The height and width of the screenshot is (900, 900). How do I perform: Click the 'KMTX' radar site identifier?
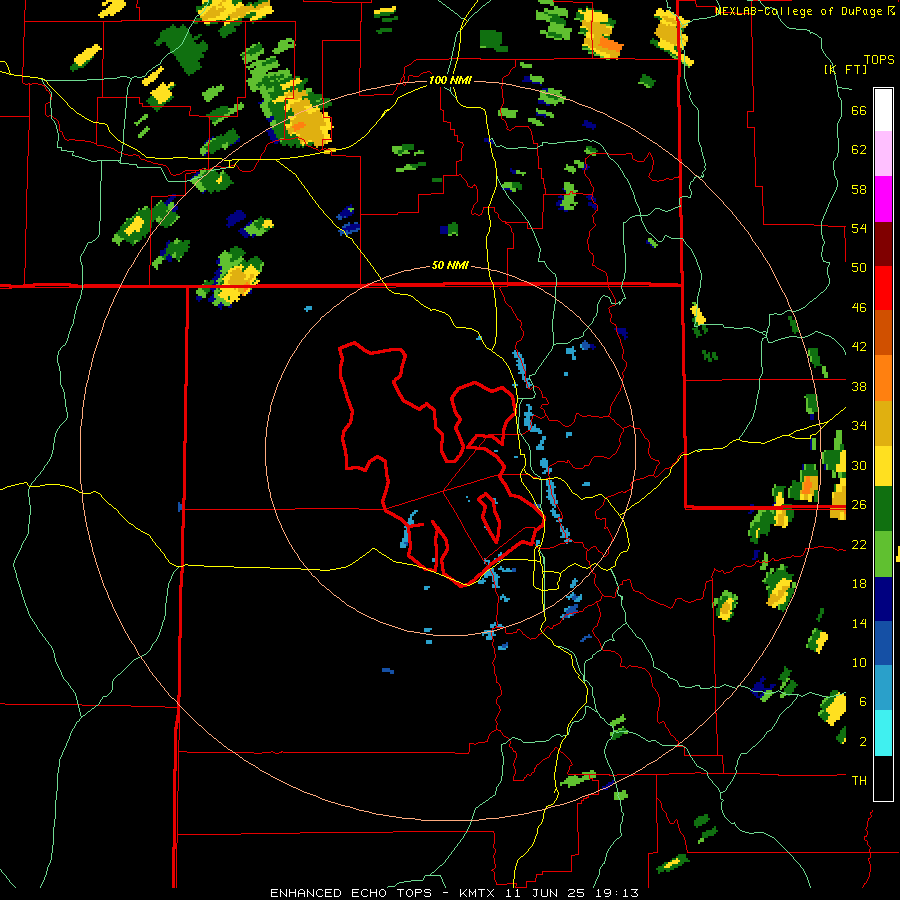(x=479, y=893)
